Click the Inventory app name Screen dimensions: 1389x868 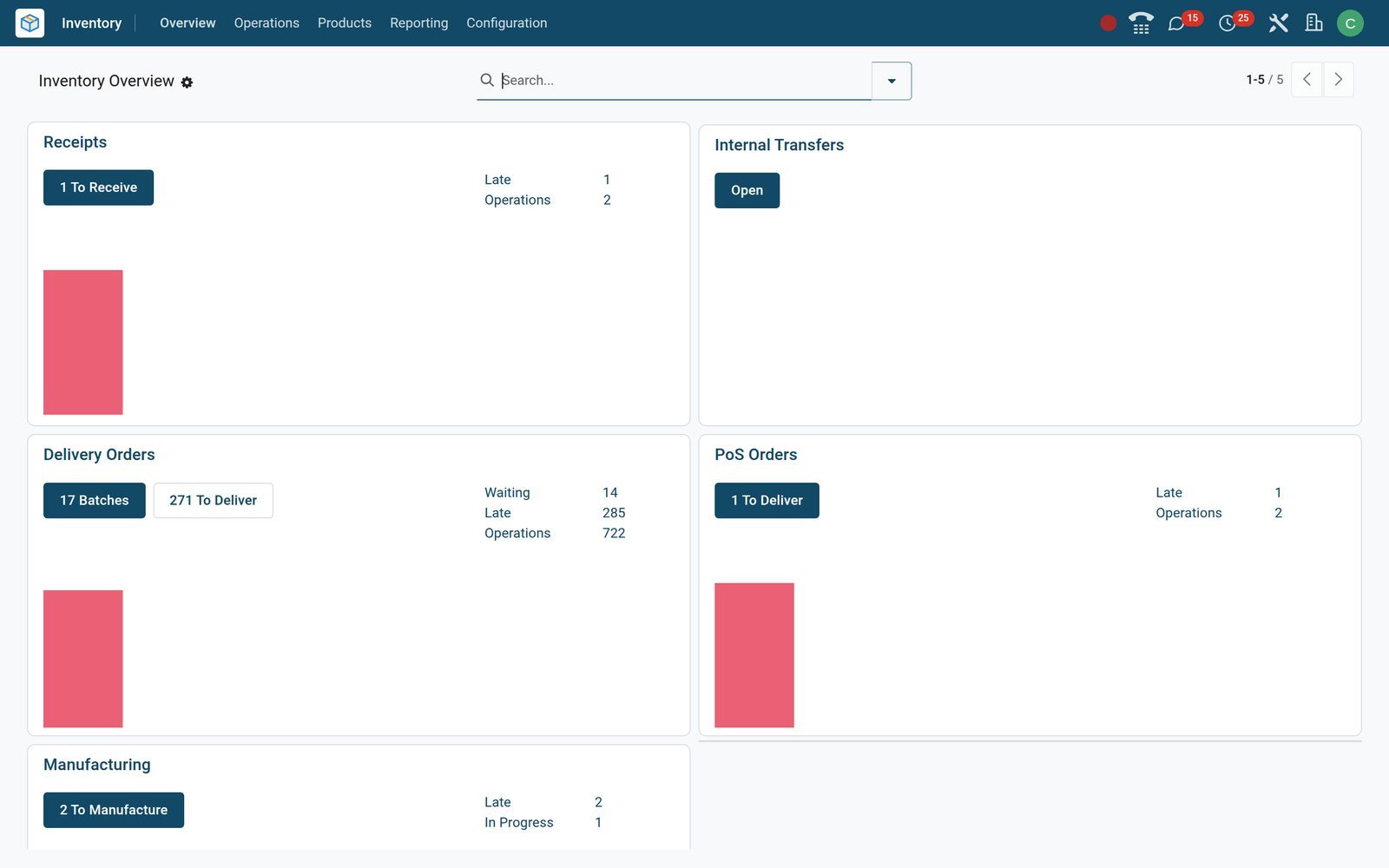tap(91, 23)
